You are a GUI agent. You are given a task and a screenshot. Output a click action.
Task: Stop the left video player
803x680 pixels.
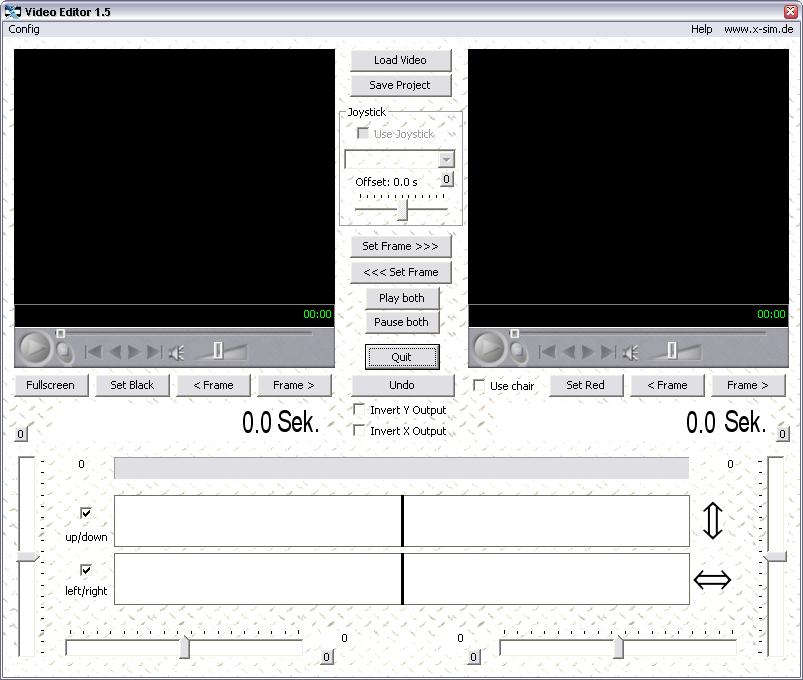click(x=64, y=352)
